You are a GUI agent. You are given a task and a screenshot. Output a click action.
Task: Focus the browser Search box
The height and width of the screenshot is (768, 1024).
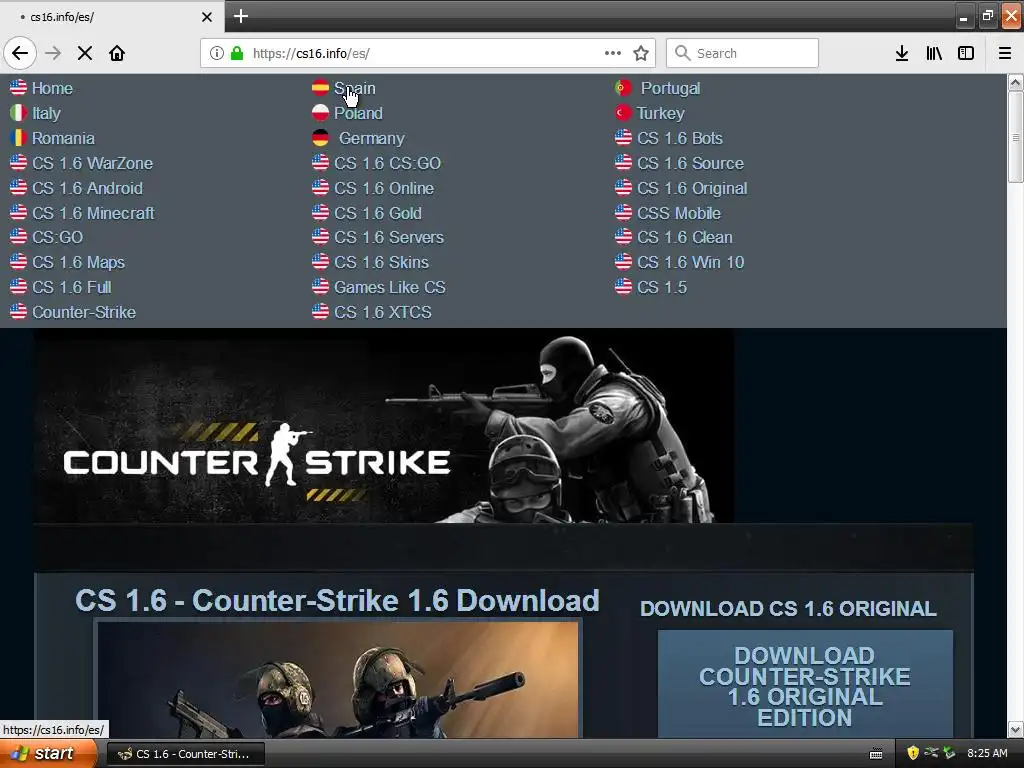[x=743, y=53]
